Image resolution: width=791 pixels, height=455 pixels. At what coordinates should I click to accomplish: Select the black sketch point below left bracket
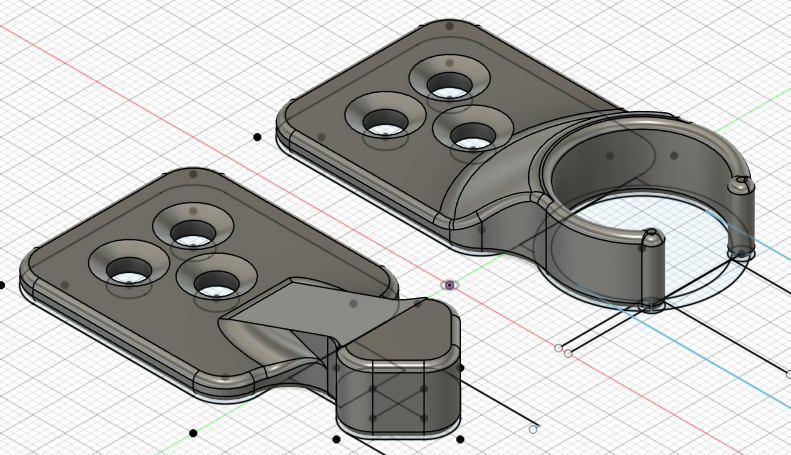click(x=193, y=433)
